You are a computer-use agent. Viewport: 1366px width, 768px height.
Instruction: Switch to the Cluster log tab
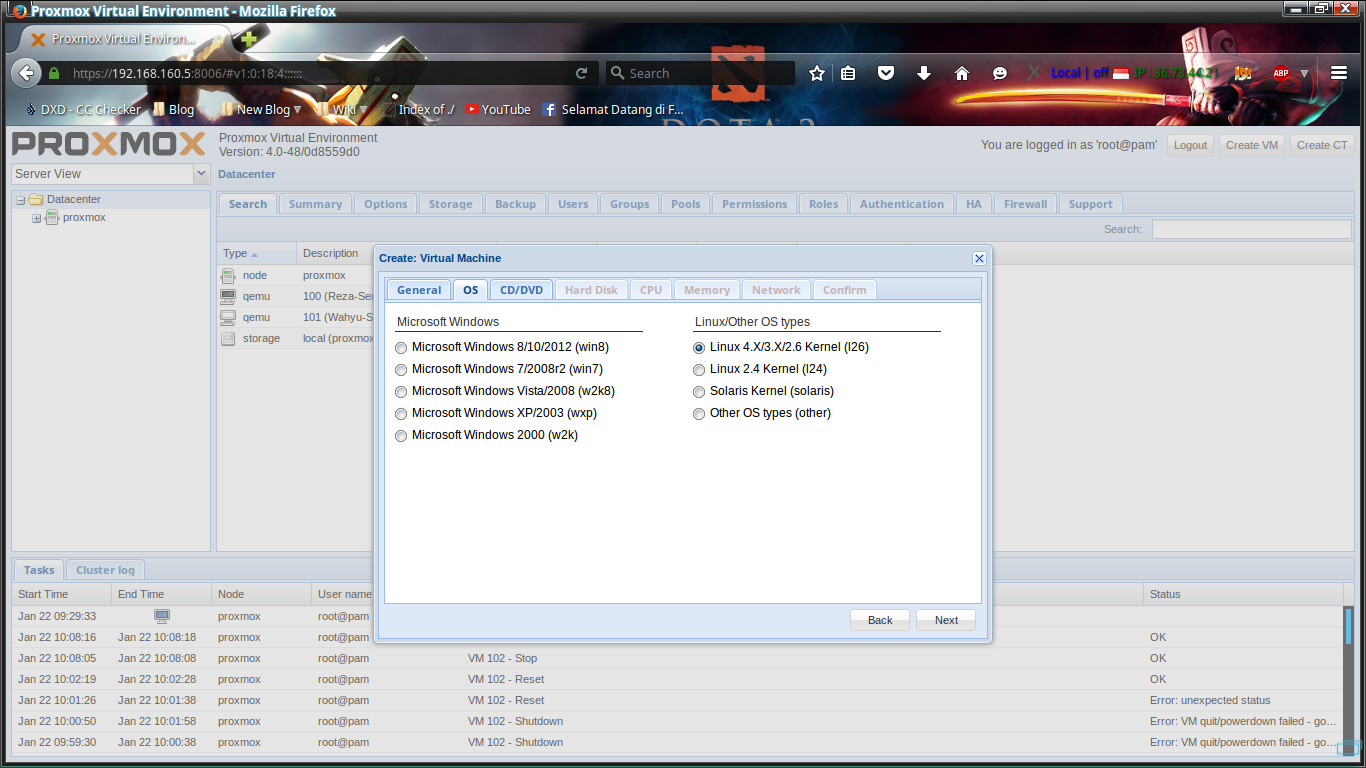(x=105, y=570)
